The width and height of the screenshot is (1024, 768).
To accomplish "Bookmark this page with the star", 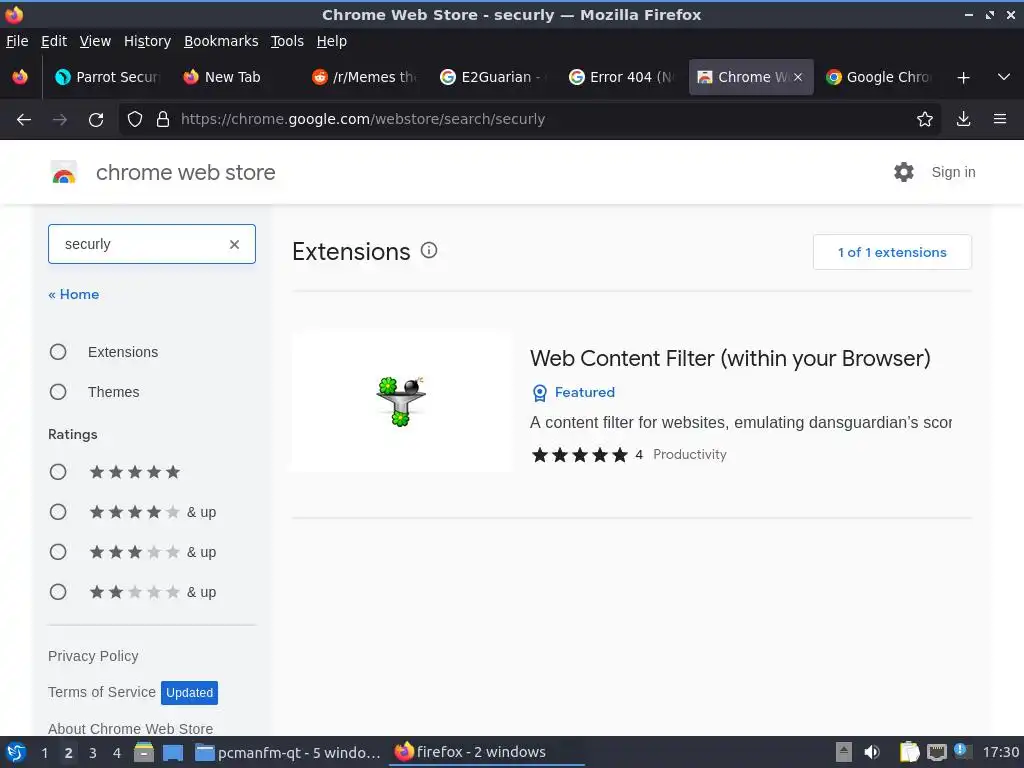I will coord(925,120).
